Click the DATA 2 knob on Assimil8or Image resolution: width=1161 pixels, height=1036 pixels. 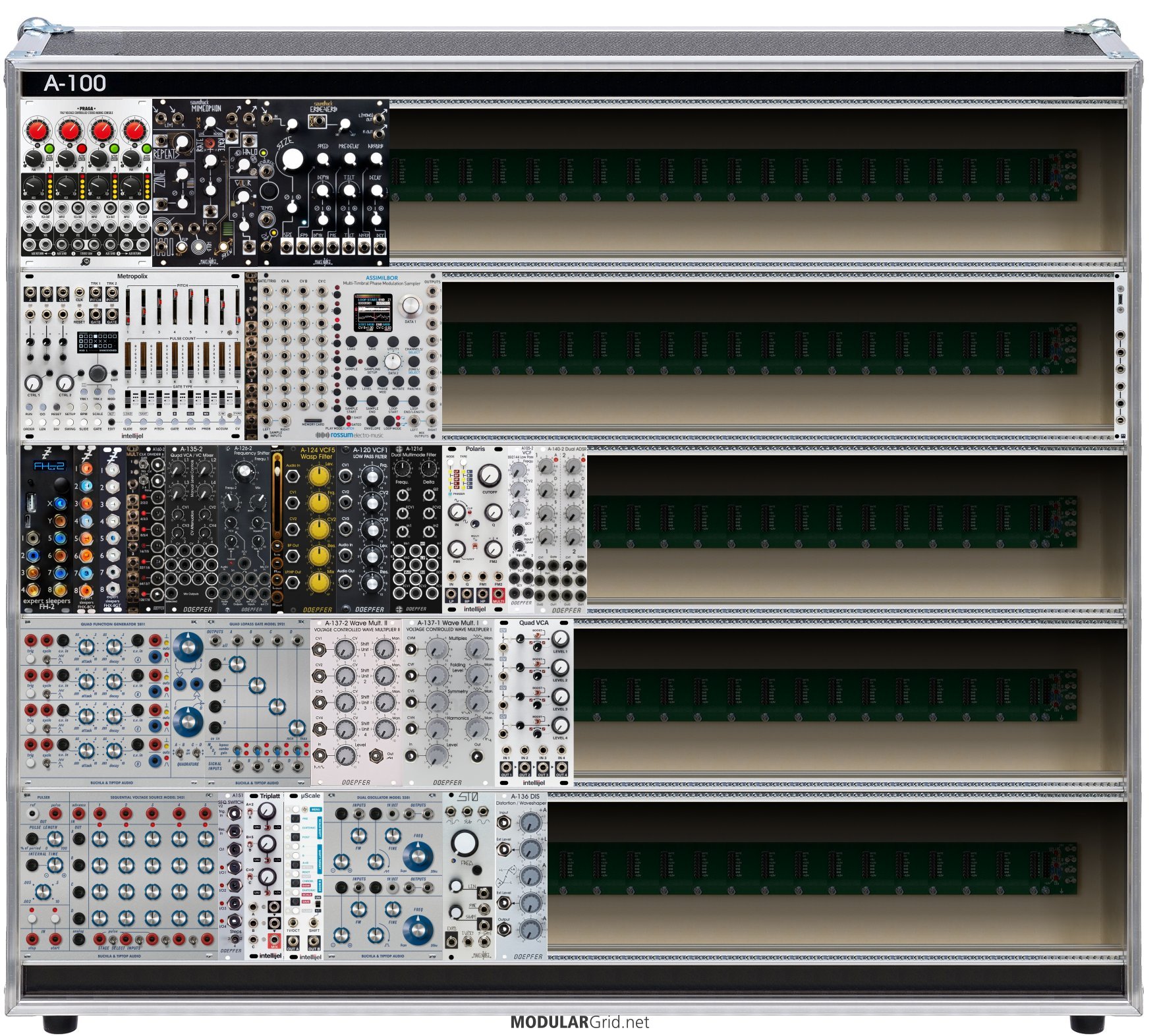click(x=393, y=361)
